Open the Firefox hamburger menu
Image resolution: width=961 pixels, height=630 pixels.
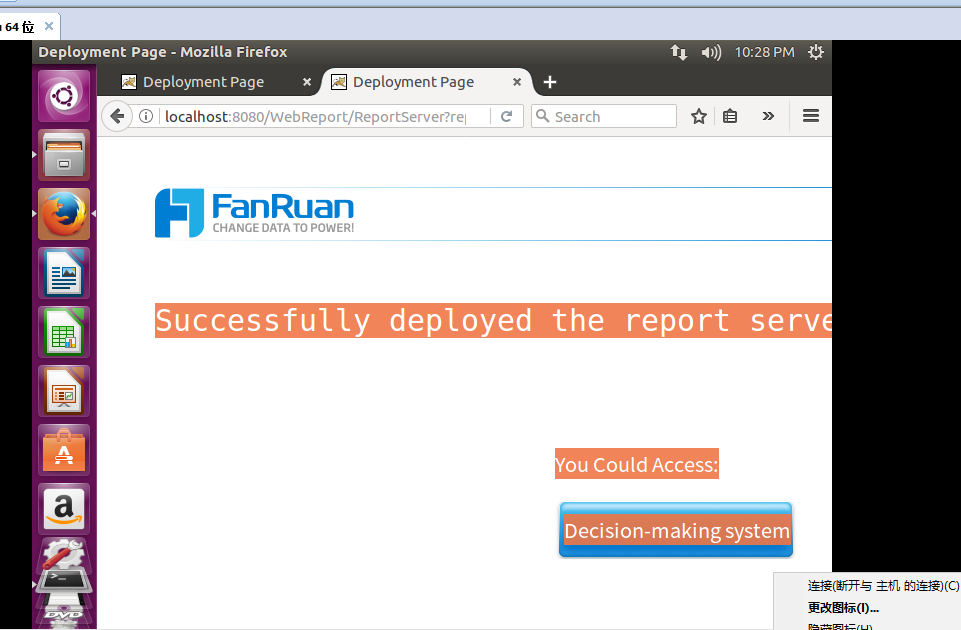tap(811, 116)
